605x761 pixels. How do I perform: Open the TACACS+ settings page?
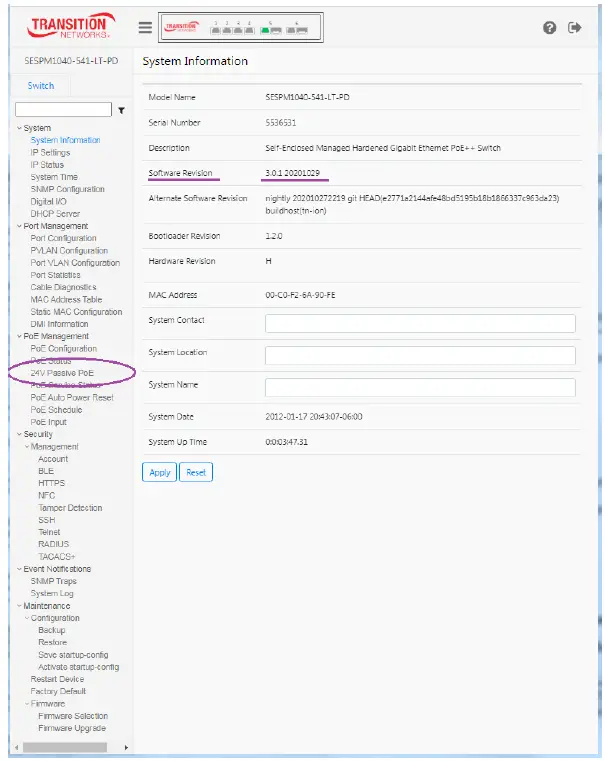(57, 557)
